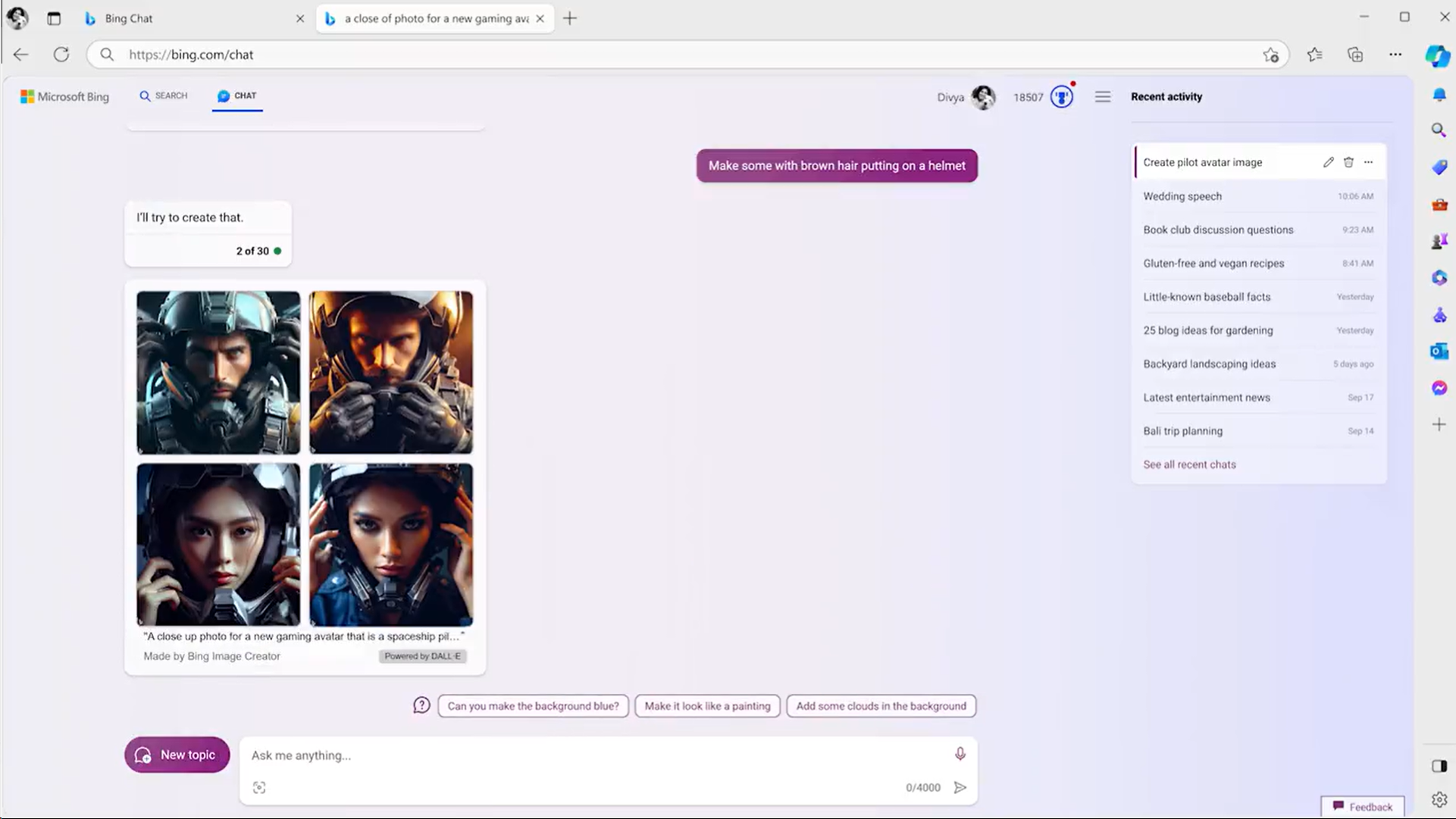Open See all recent chats link
This screenshot has width=1456, height=819.
(x=1189, y=464)
